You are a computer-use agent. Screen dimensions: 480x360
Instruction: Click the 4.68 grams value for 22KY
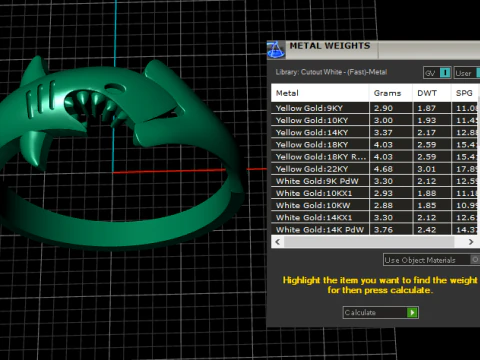point(383,169)
